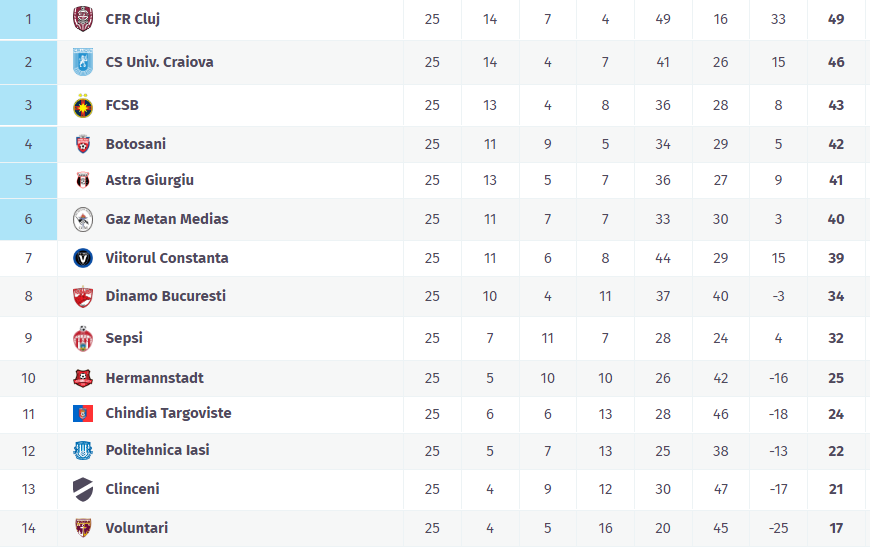
Task: Click the Botosani team badge
Action: [x=83, y=144]
